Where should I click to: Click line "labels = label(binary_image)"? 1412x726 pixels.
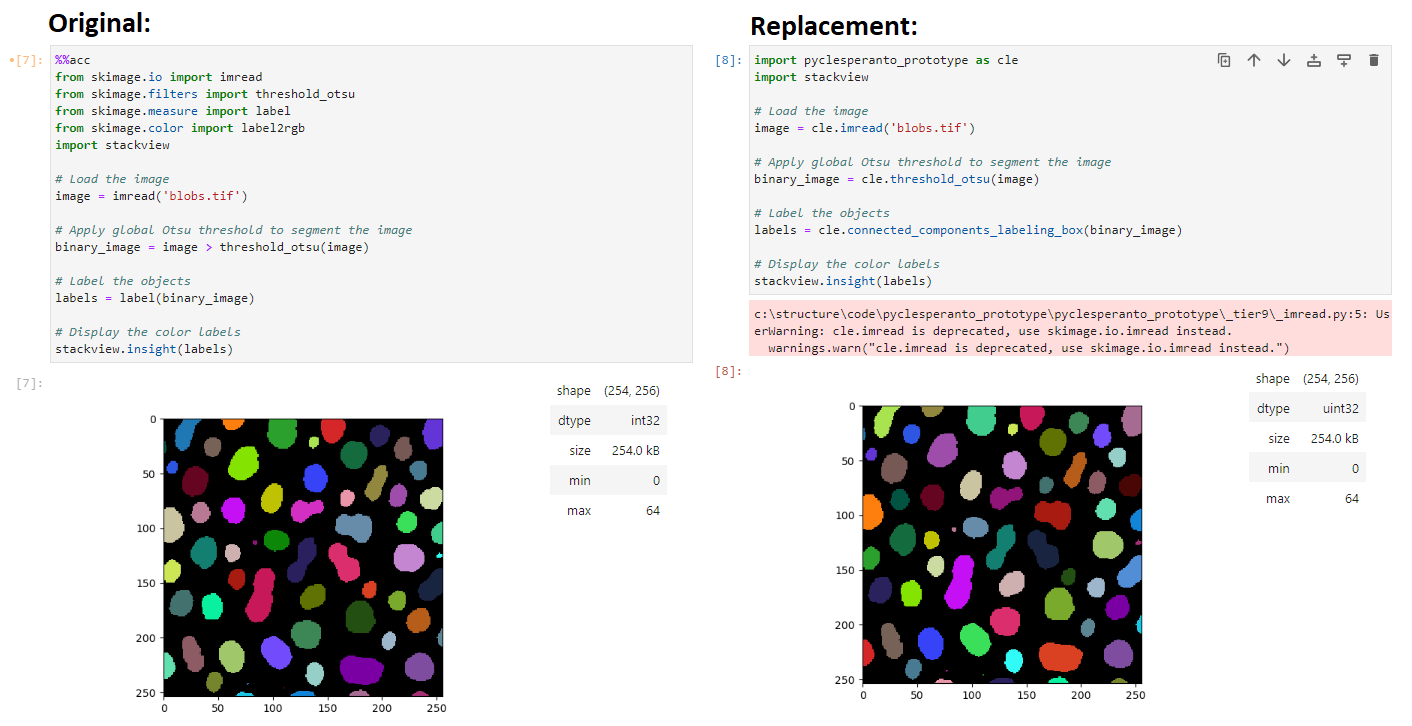point(155,298)
